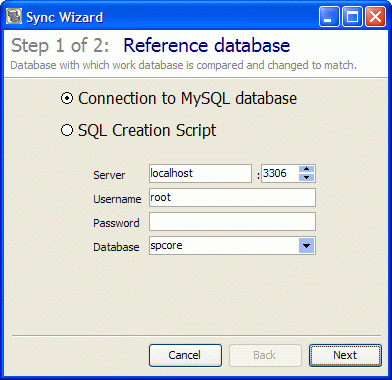Focus the empty Password field
This screenshot has width=392, height=380.
[x=232, y=222]
